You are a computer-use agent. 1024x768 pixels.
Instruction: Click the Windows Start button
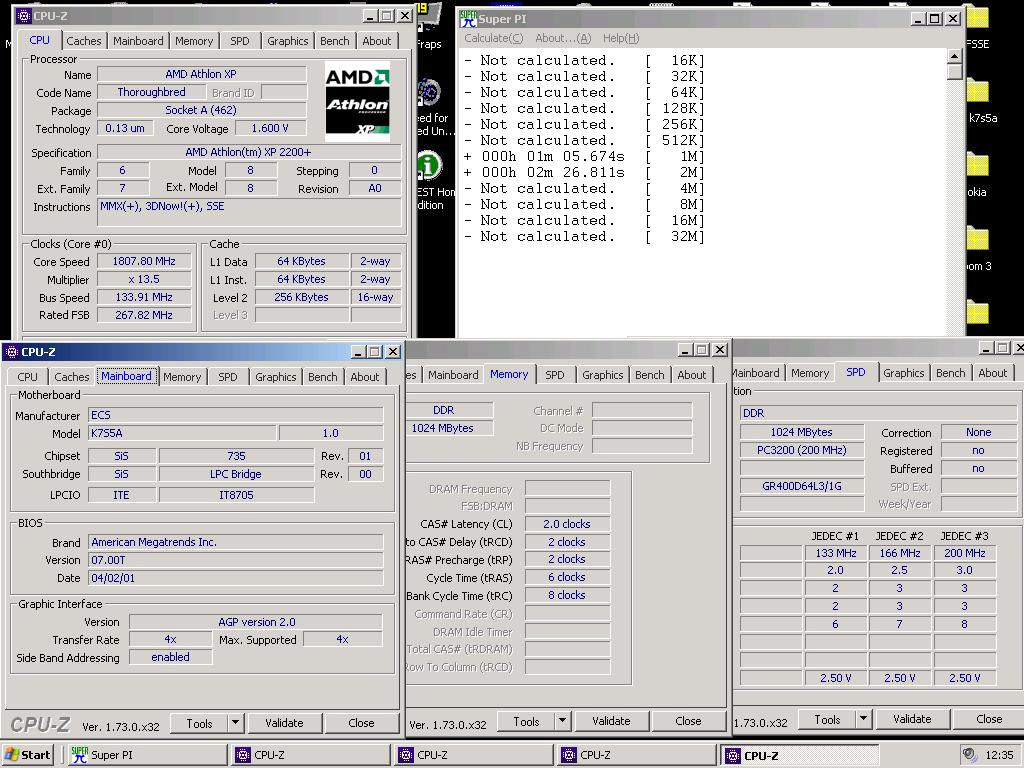pyautogui.click(x=27, y=755)
